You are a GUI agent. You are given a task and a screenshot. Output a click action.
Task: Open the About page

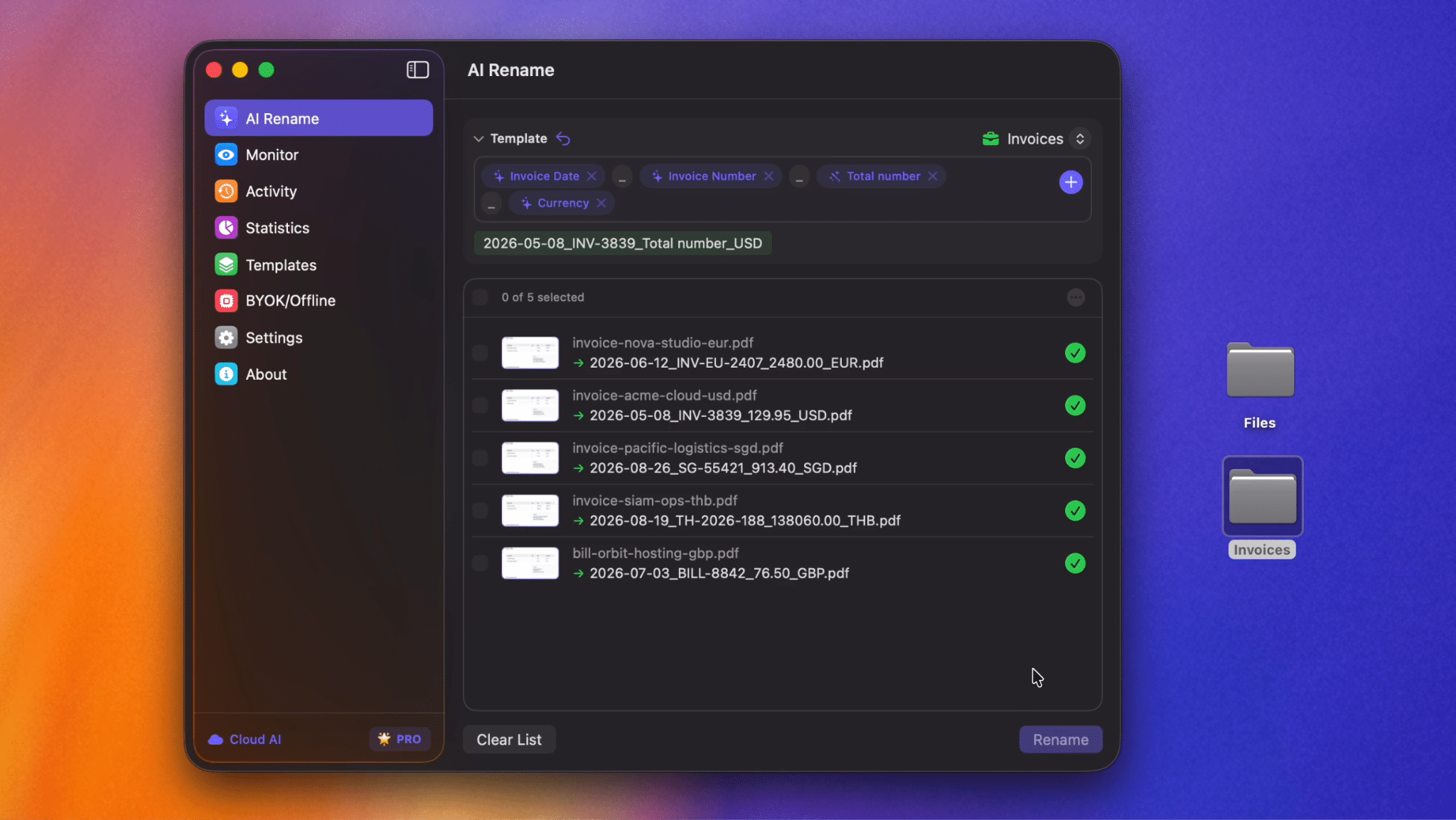pos(318,375)
